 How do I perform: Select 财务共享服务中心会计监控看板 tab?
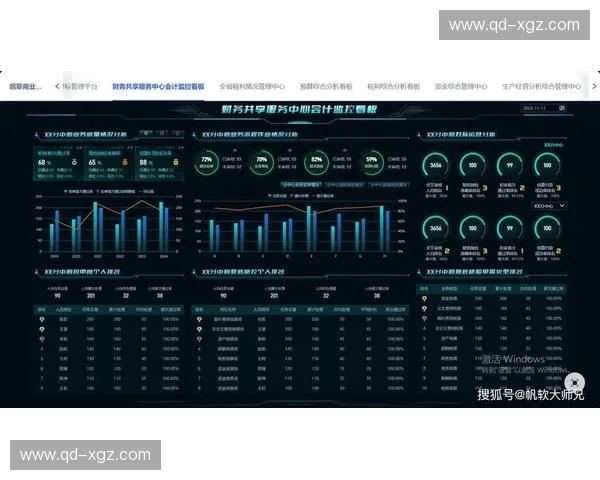pyautogui.click(x=158, y=87)
